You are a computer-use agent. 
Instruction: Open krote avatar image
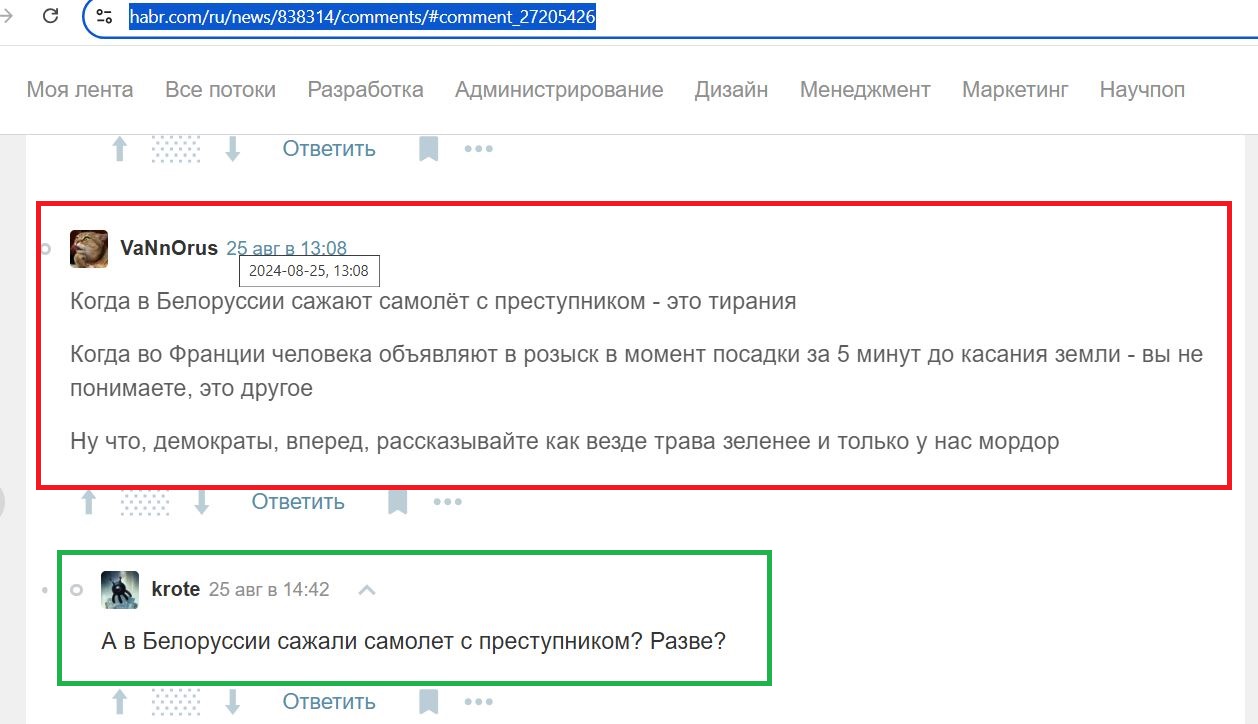coord(120,590)
